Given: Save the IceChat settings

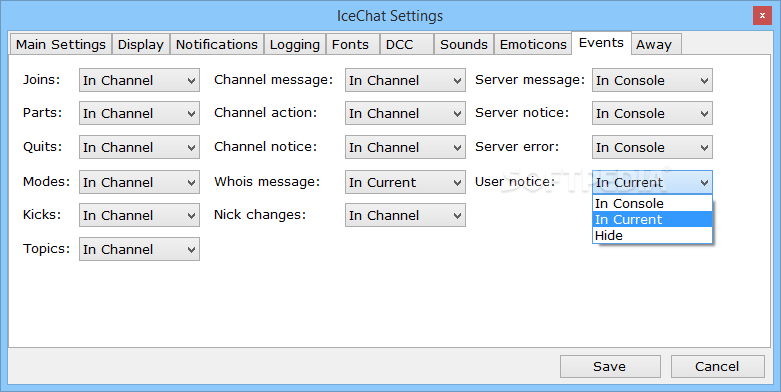Looking at the screenshot, I should [x=610, y=367].
